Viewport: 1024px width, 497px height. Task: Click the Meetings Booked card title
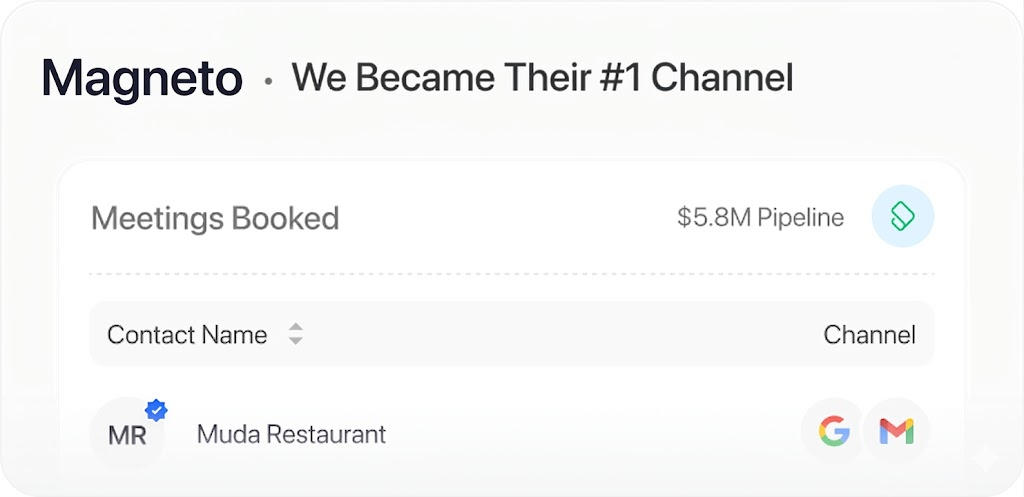[215, 218]
